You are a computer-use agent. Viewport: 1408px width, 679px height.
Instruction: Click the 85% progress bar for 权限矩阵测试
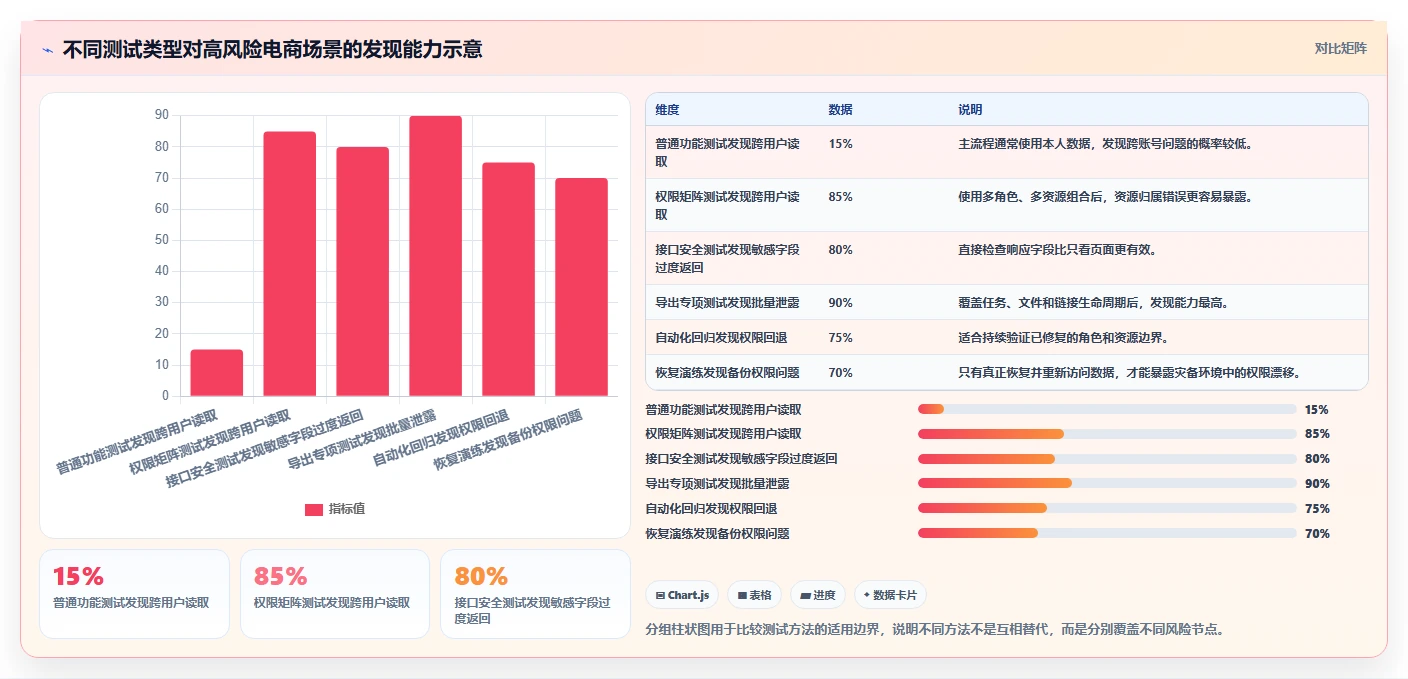(x=1107, y=434)
